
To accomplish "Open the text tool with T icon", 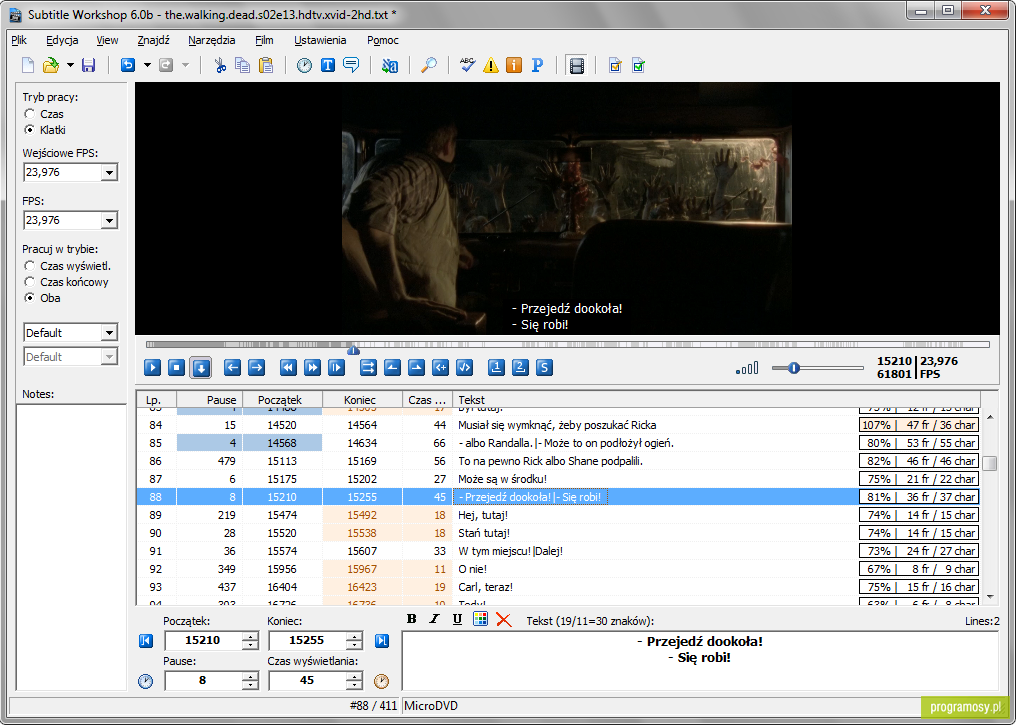I will [x=328, y=65].
